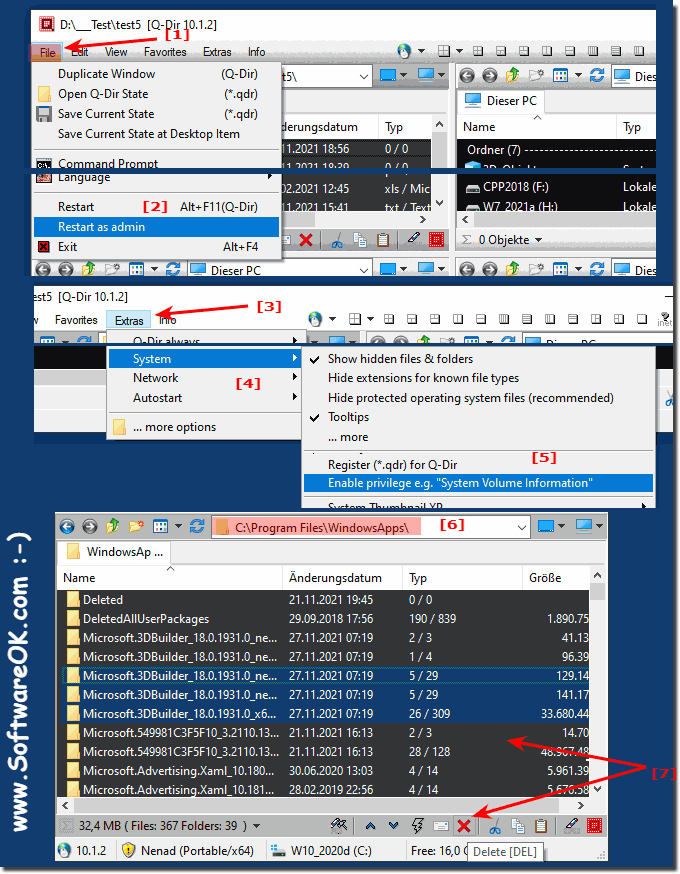
Task: Go forward in the WindowsApps pane
Action: pyautogui.click(x=90, y=526)
